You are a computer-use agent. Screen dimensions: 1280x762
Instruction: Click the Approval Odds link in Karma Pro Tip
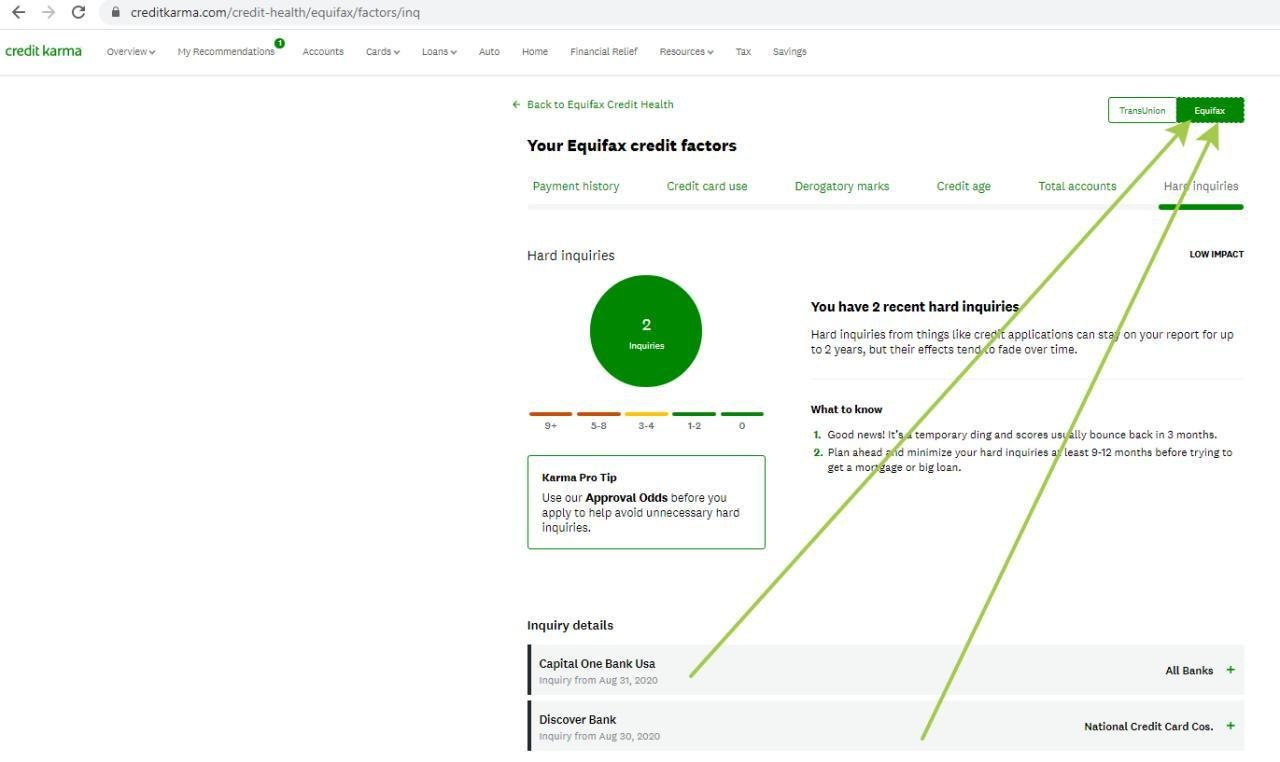pos(626,498)
